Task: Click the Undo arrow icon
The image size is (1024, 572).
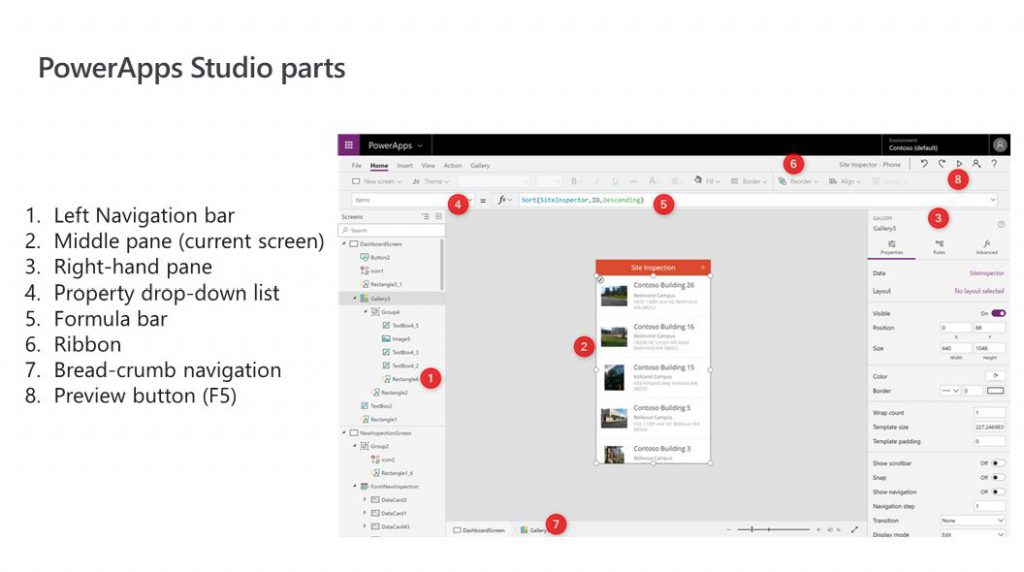Action: pyautogui.click(x=924, y=164)
